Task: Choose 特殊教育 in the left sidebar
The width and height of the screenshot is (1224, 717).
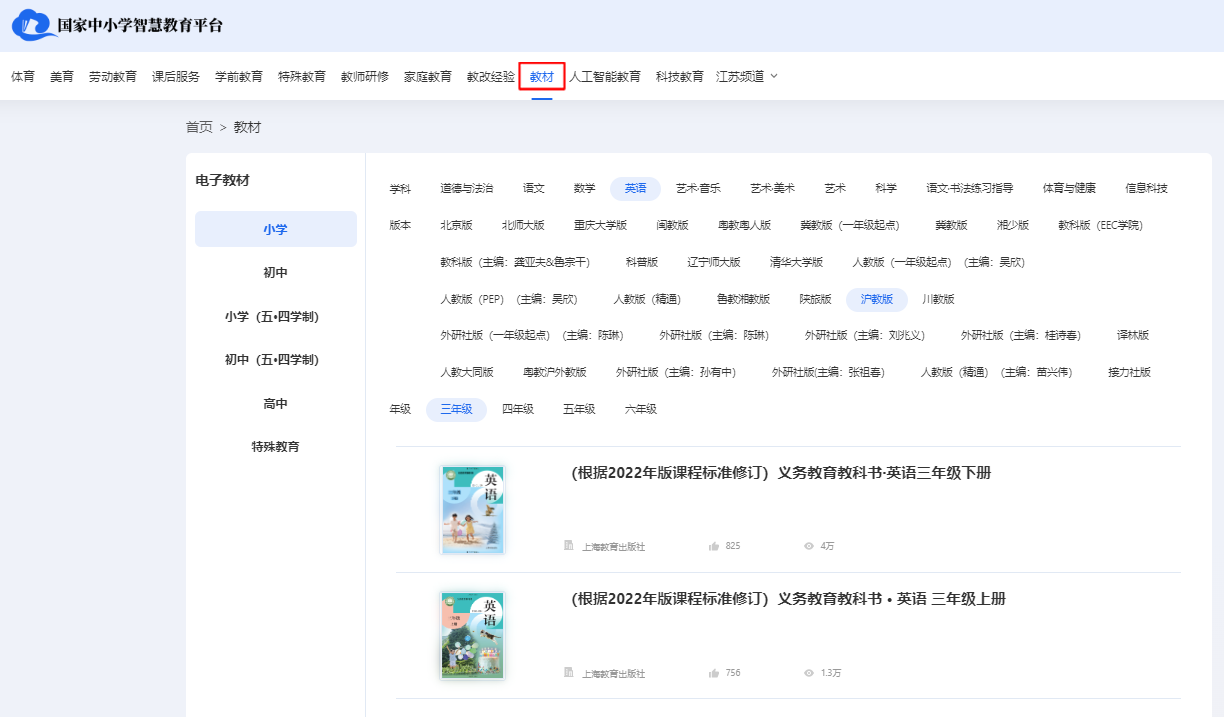Action: [276, 447]
